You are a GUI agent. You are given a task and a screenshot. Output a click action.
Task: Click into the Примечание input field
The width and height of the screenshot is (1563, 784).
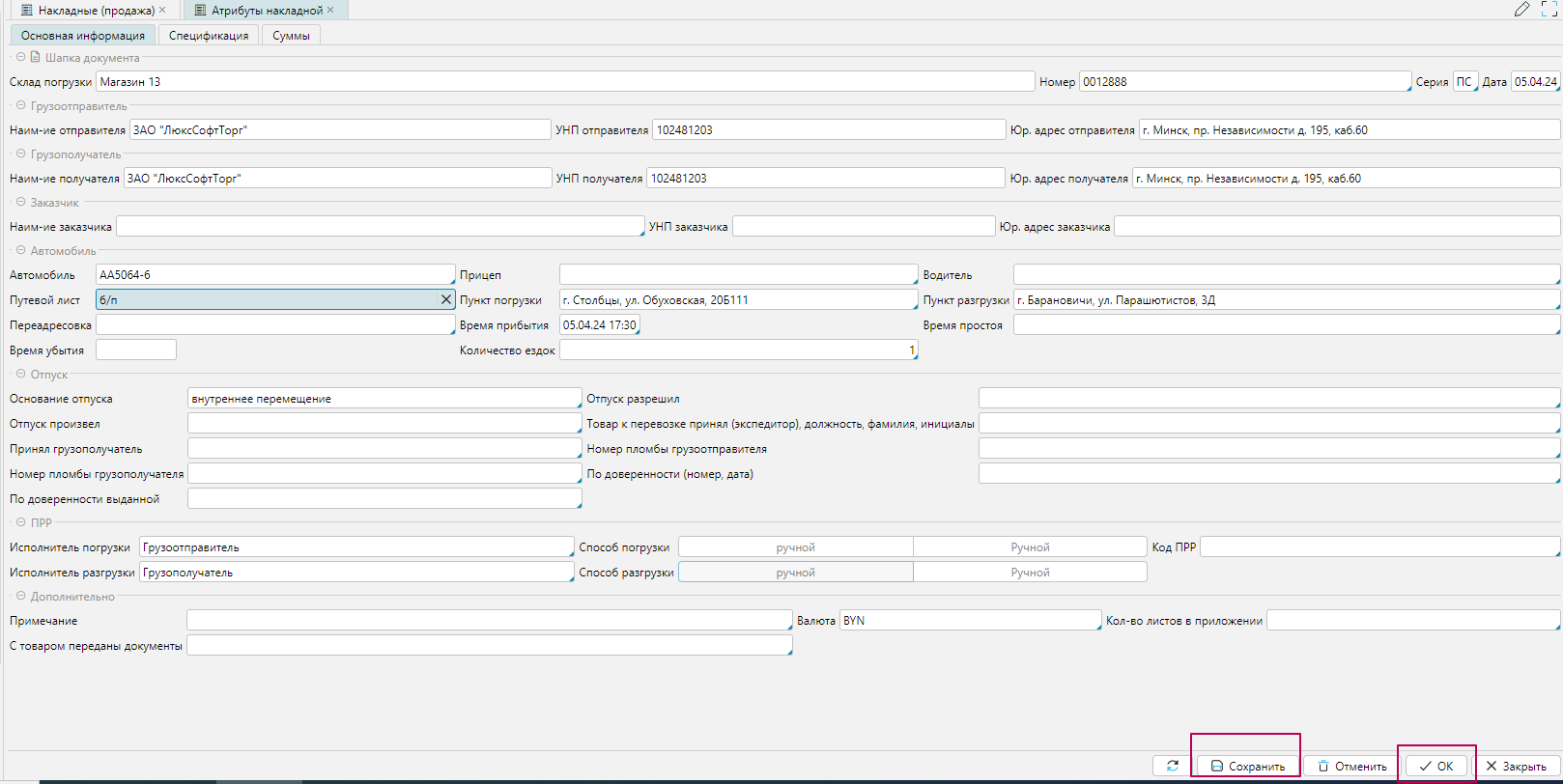pos(489,621)
